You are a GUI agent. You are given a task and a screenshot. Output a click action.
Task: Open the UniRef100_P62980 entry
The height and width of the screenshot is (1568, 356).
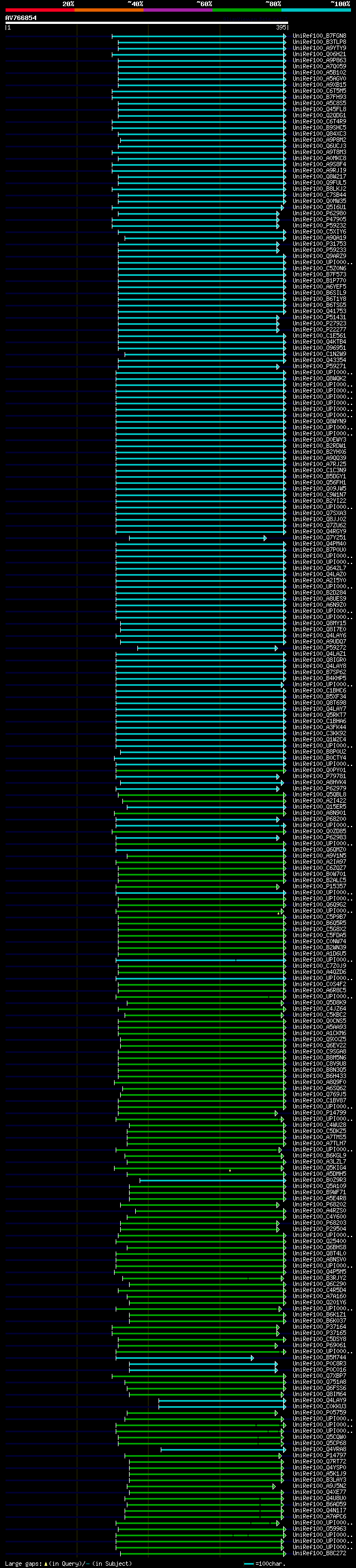319,213
